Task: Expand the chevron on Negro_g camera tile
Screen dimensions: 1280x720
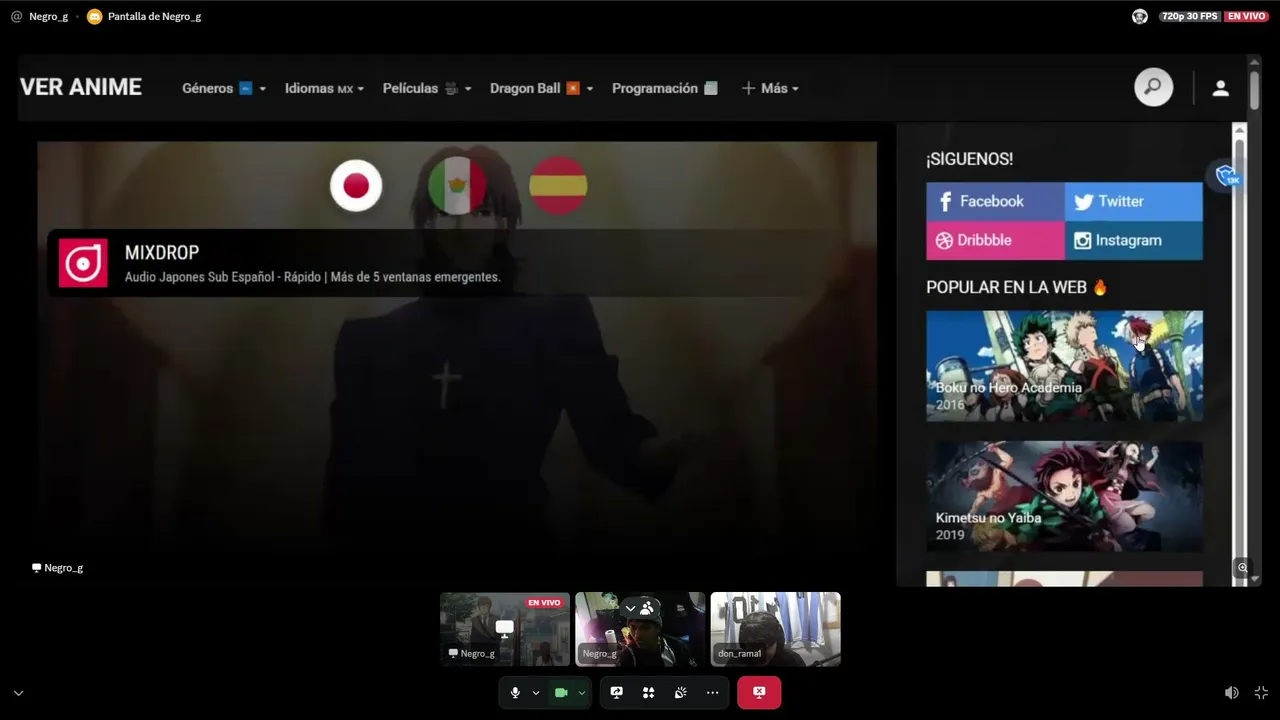Action: (630, 608)
